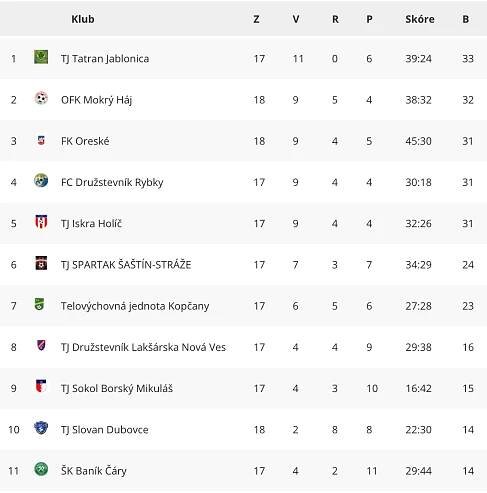Click the OFK Mokrý Háj soccer ball logo
The width and height of the screenshot is (487, 493).
(41, 98)
